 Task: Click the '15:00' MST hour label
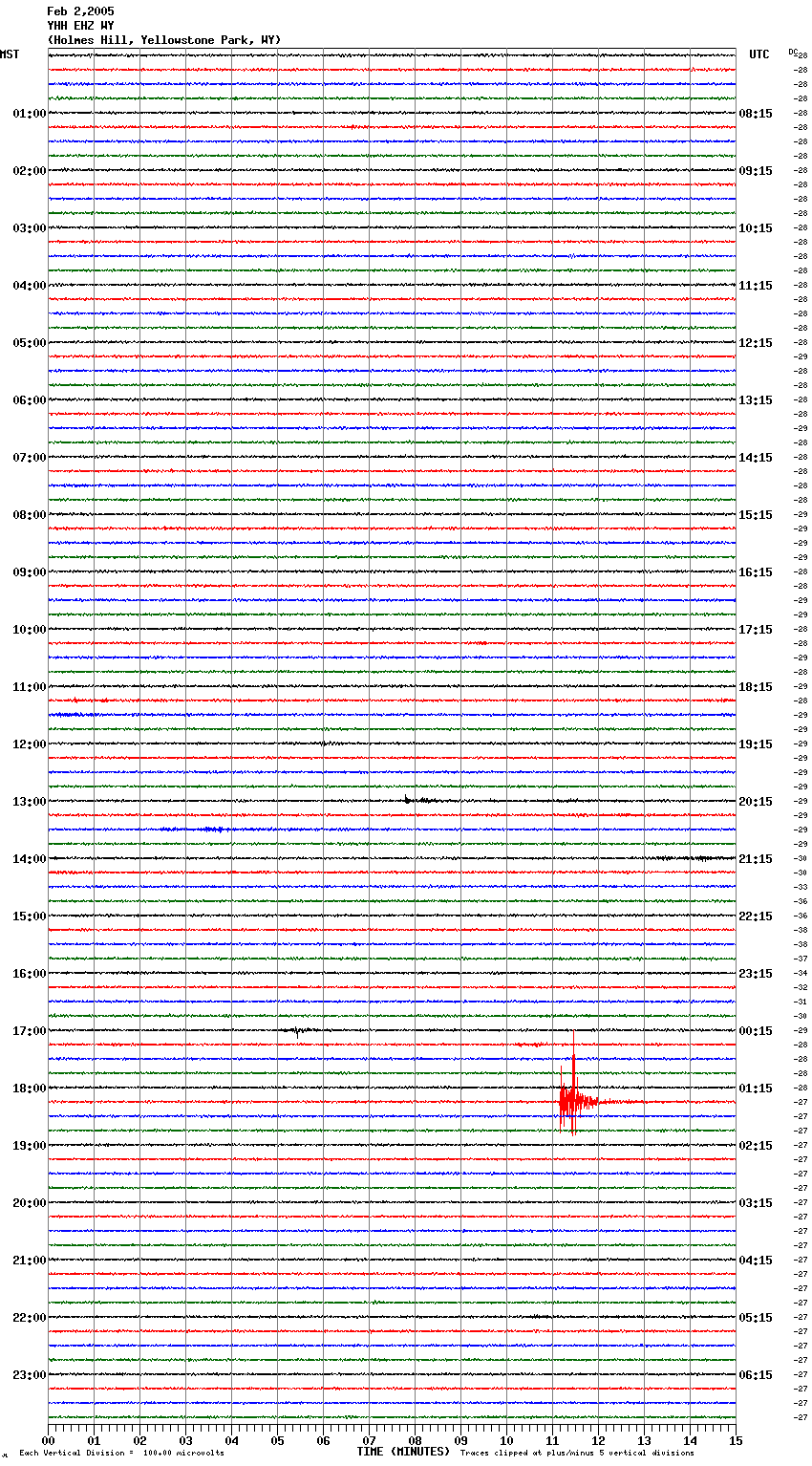[x=30, y=916]
